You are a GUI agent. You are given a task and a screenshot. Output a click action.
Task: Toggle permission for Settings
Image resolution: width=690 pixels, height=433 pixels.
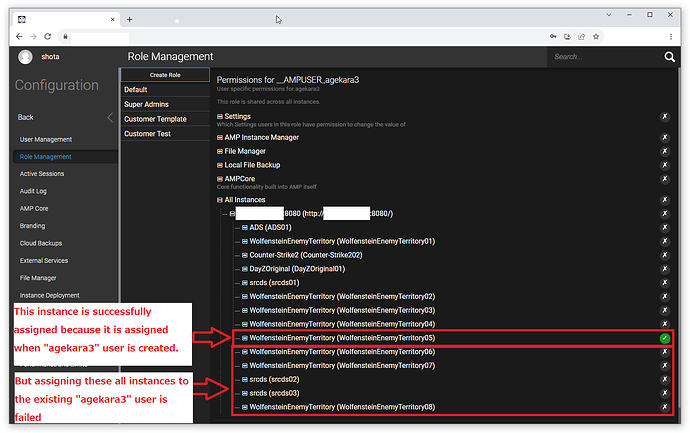(x=664, y=117)
